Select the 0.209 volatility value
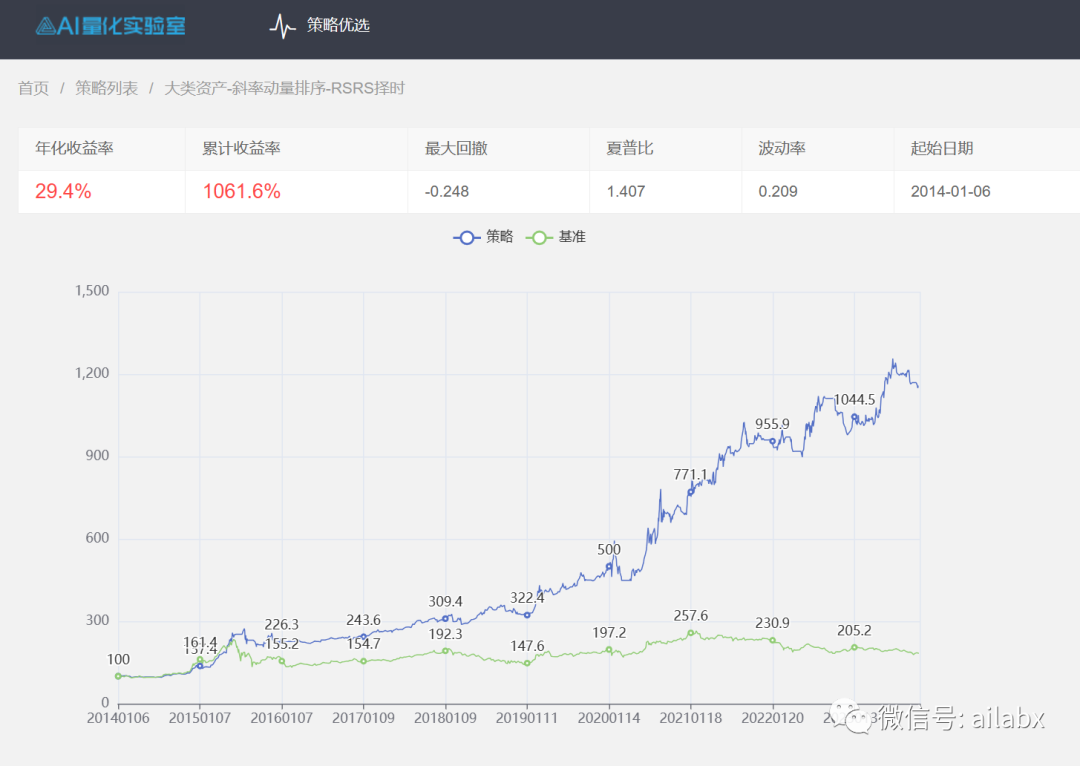The height and width of the screenshot is (766, 1080). point(778,192)
